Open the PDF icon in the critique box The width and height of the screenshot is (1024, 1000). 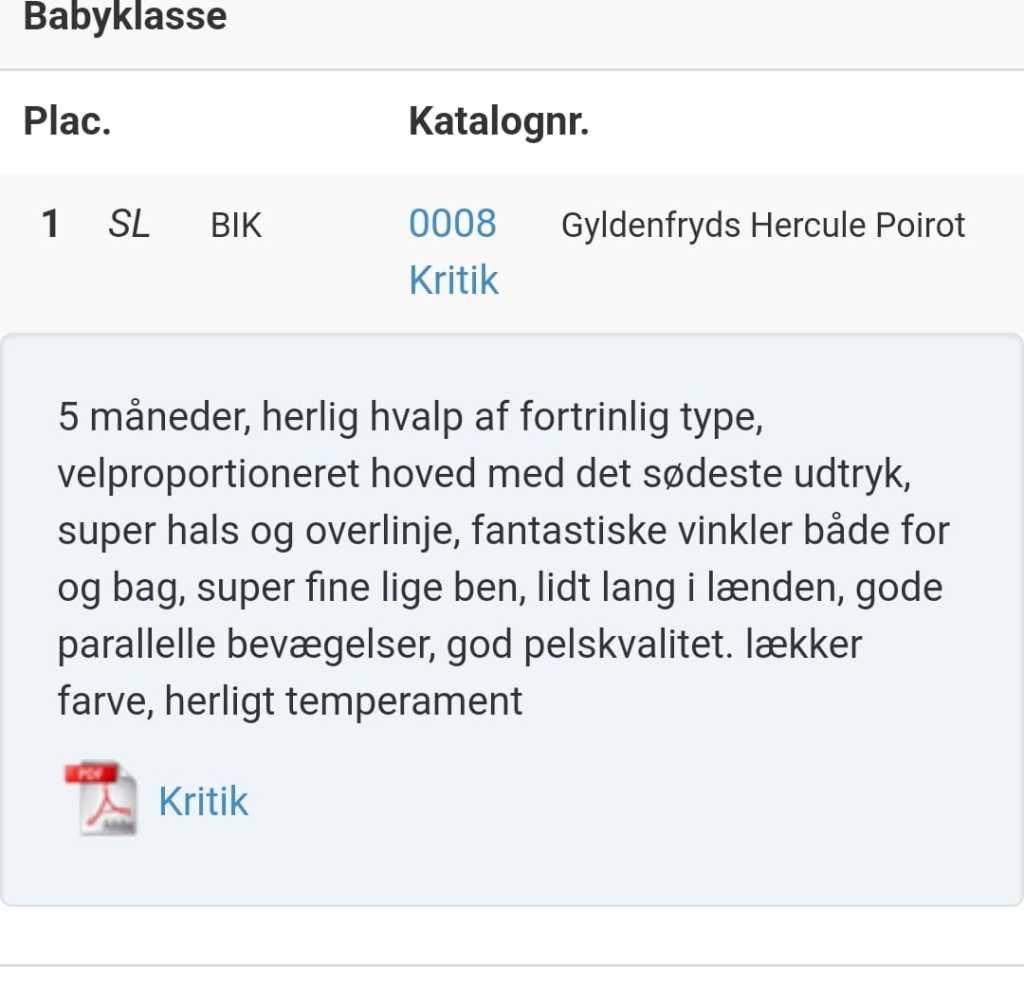coord(100,798)
